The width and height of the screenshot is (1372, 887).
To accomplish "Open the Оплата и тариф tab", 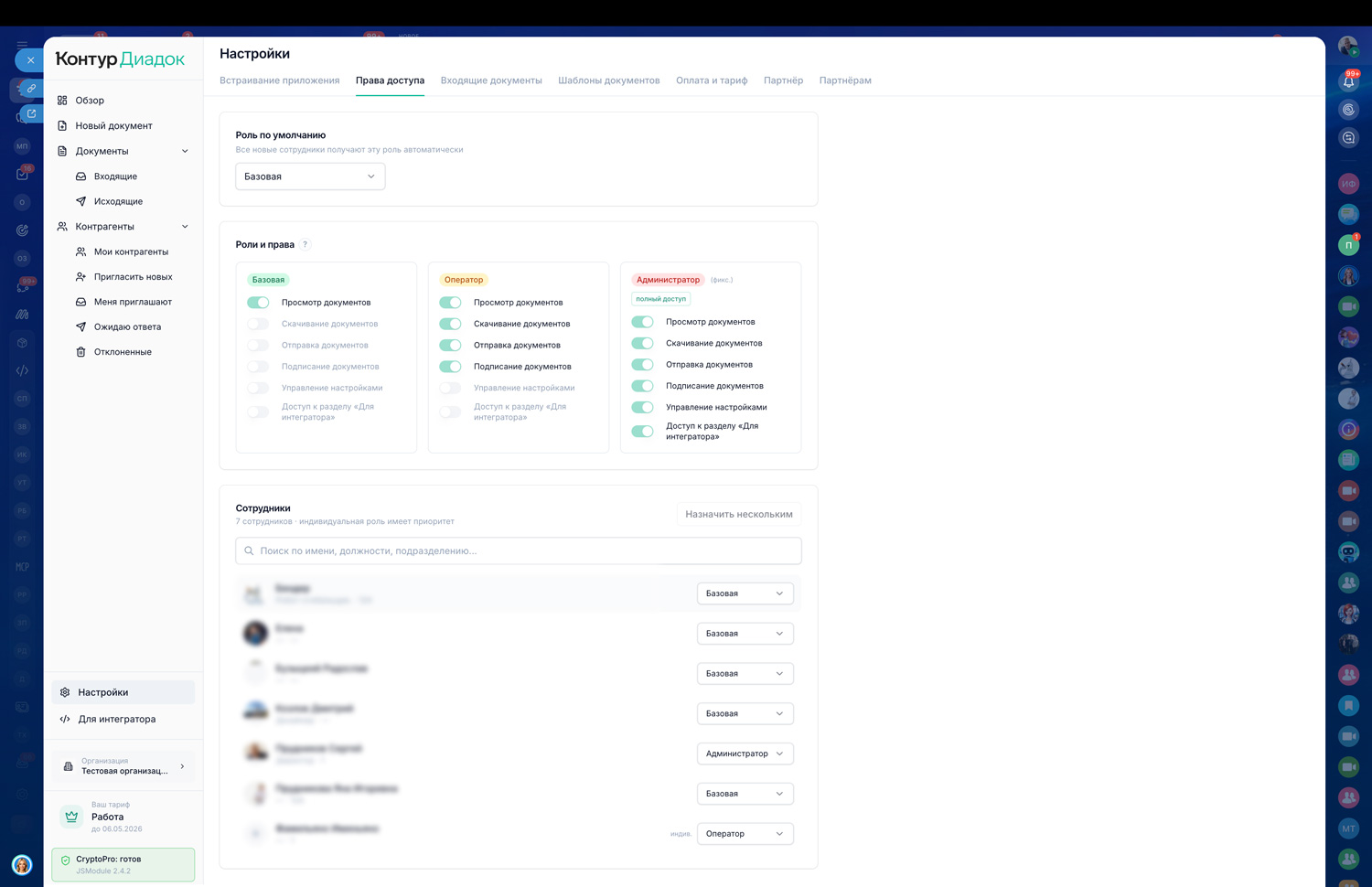I will [712, 80].
